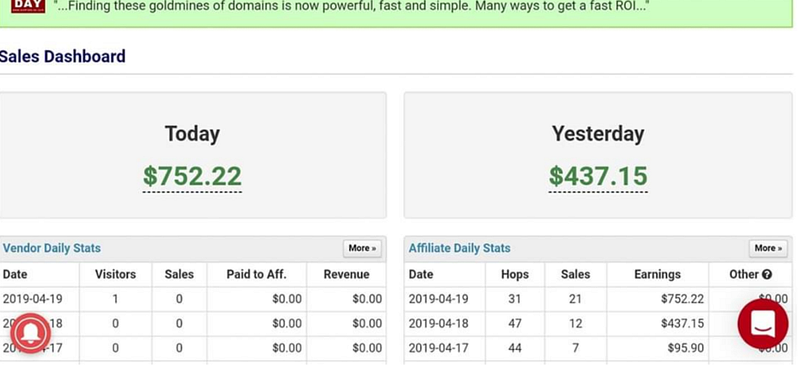Click affiliate sales value 7
This screenshot has width=800, height=365.
[x=576, y=348]
